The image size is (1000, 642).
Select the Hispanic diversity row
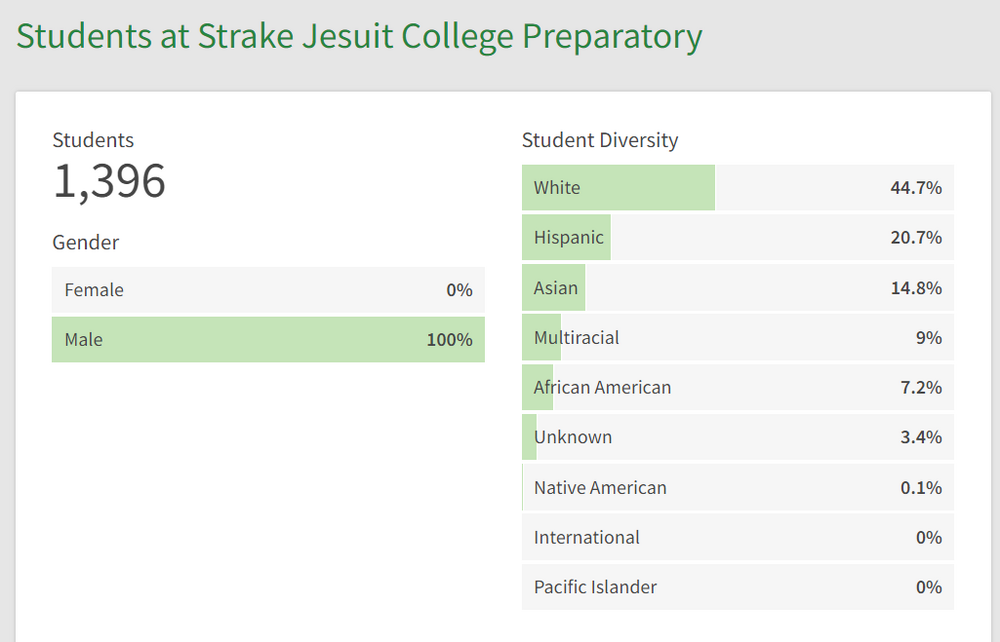pyautogui.click(x=737, y=238)
